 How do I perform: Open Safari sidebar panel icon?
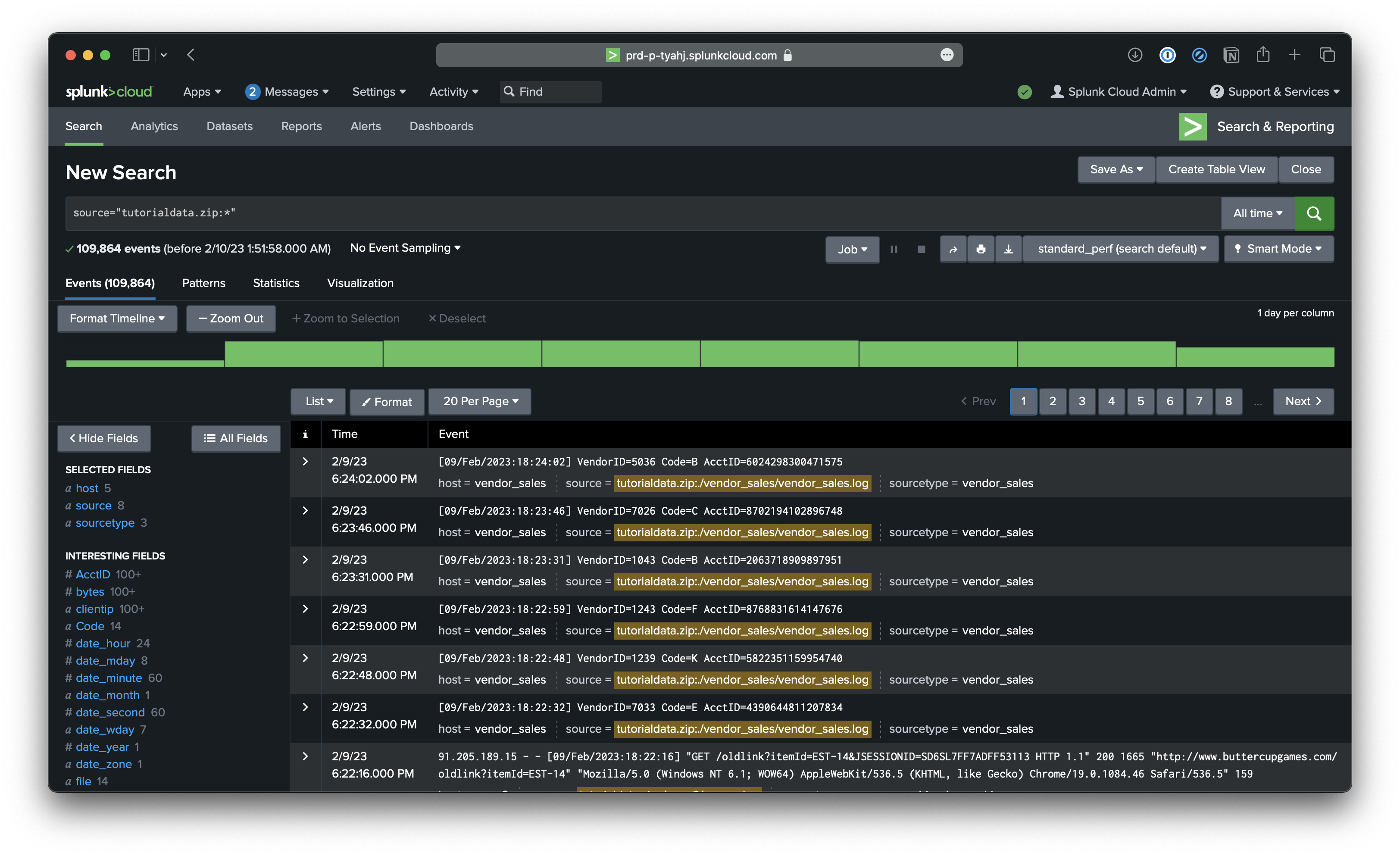pyautogui.click(x=141, y=55)
